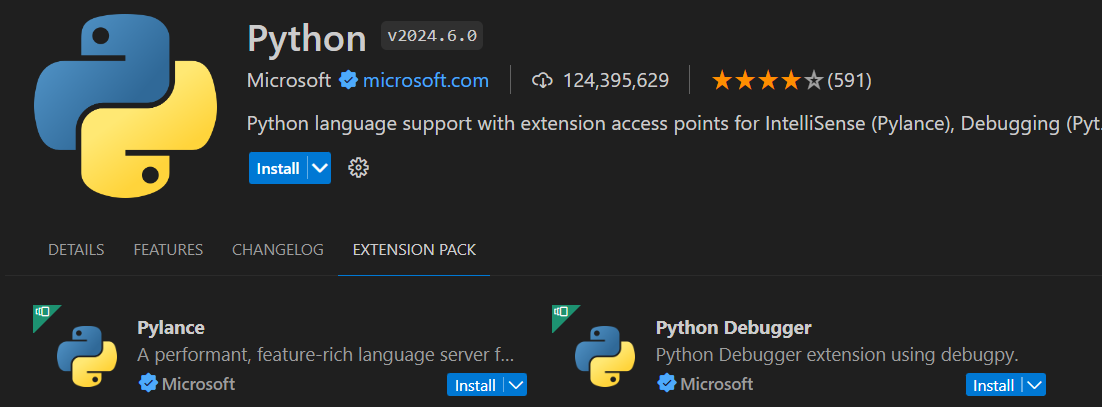Viewport: 1102px width, 407px height.
Task: Click Microsoft publisher under Python Debugger
Action: [x=717, y=385]
